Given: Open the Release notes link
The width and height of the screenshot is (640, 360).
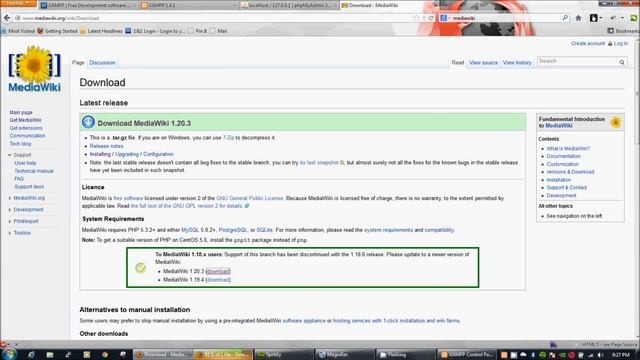Looking at the screenshot, I should pos(106,146).
